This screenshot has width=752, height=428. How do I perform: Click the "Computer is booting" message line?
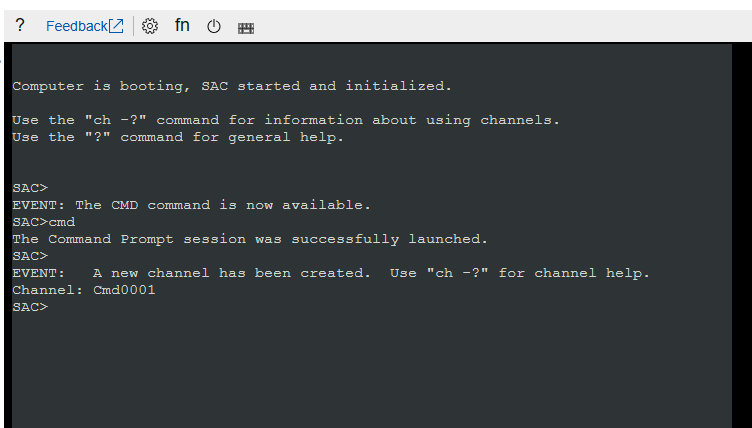pyautogui.click(x=232, y=86)
